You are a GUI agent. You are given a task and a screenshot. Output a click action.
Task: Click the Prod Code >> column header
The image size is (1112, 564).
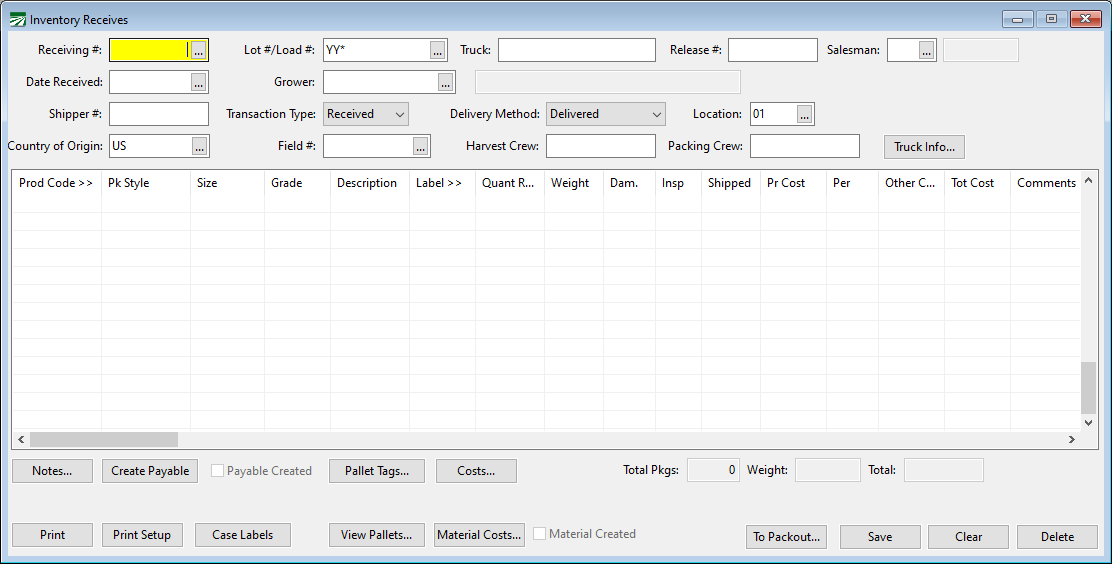(x=56, y=183)
